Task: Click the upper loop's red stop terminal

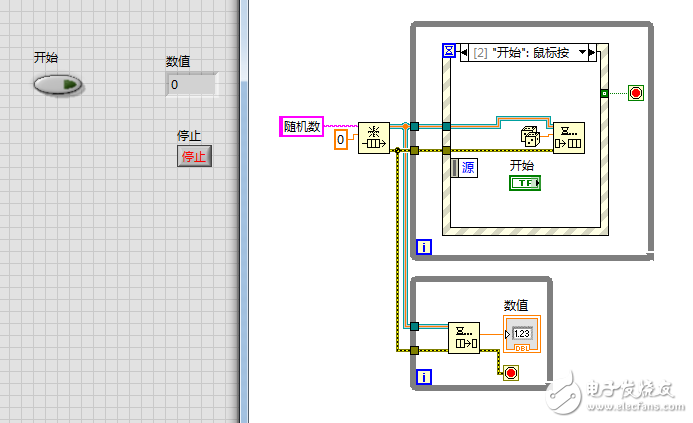Action: click(x=635, y=93)
